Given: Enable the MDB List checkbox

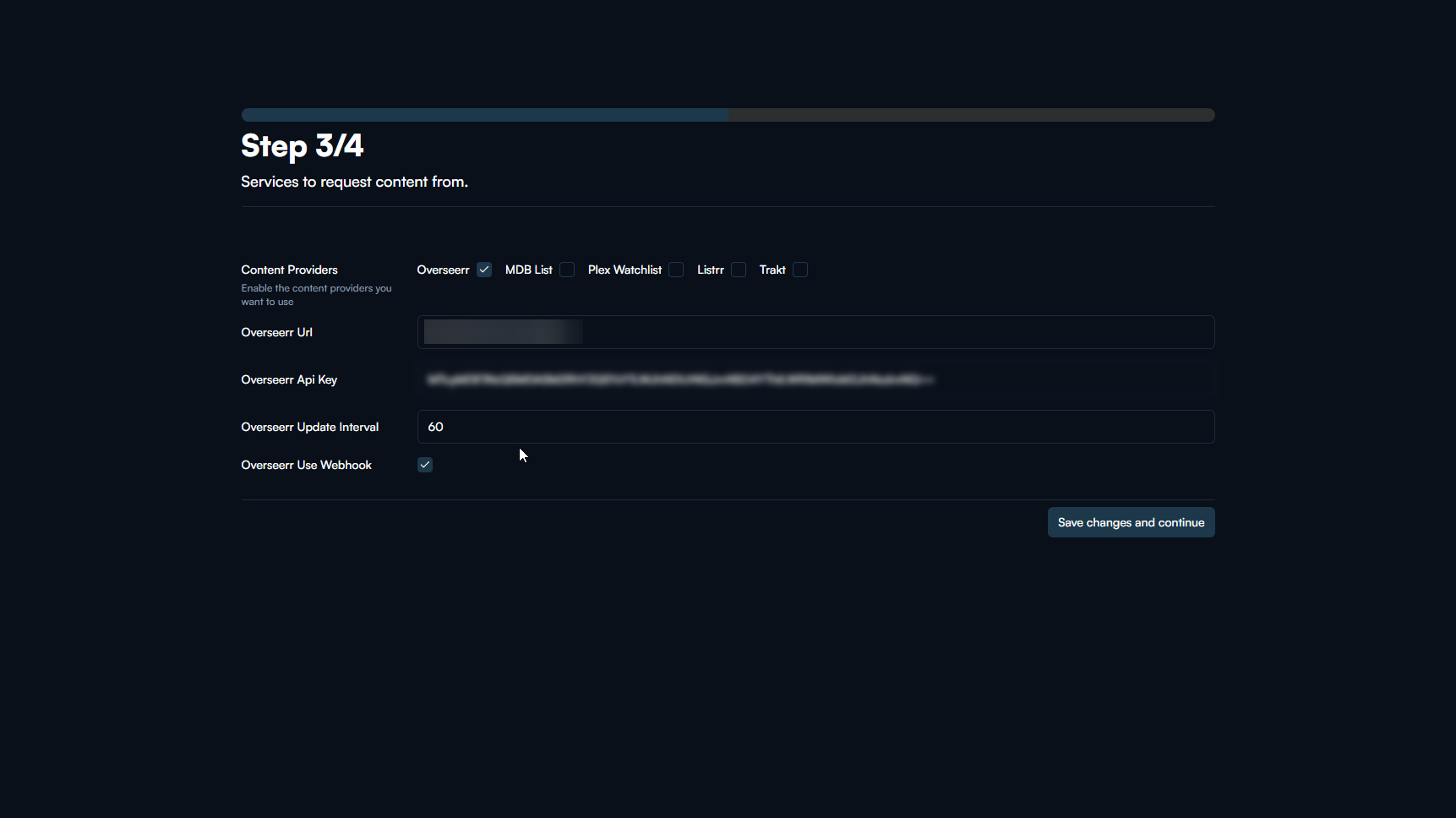Looking at the screenshot, I should 567,270.
